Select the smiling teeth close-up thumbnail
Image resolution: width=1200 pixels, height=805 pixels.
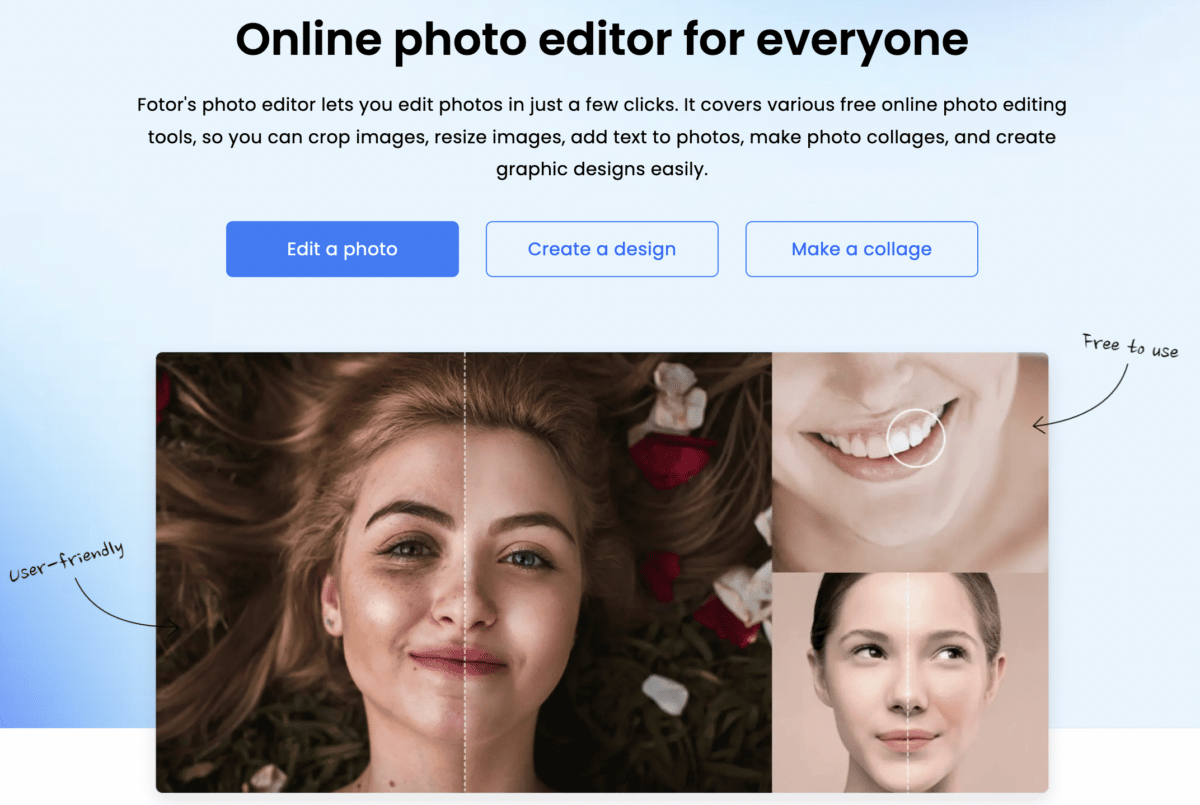(x=910, y=461)
